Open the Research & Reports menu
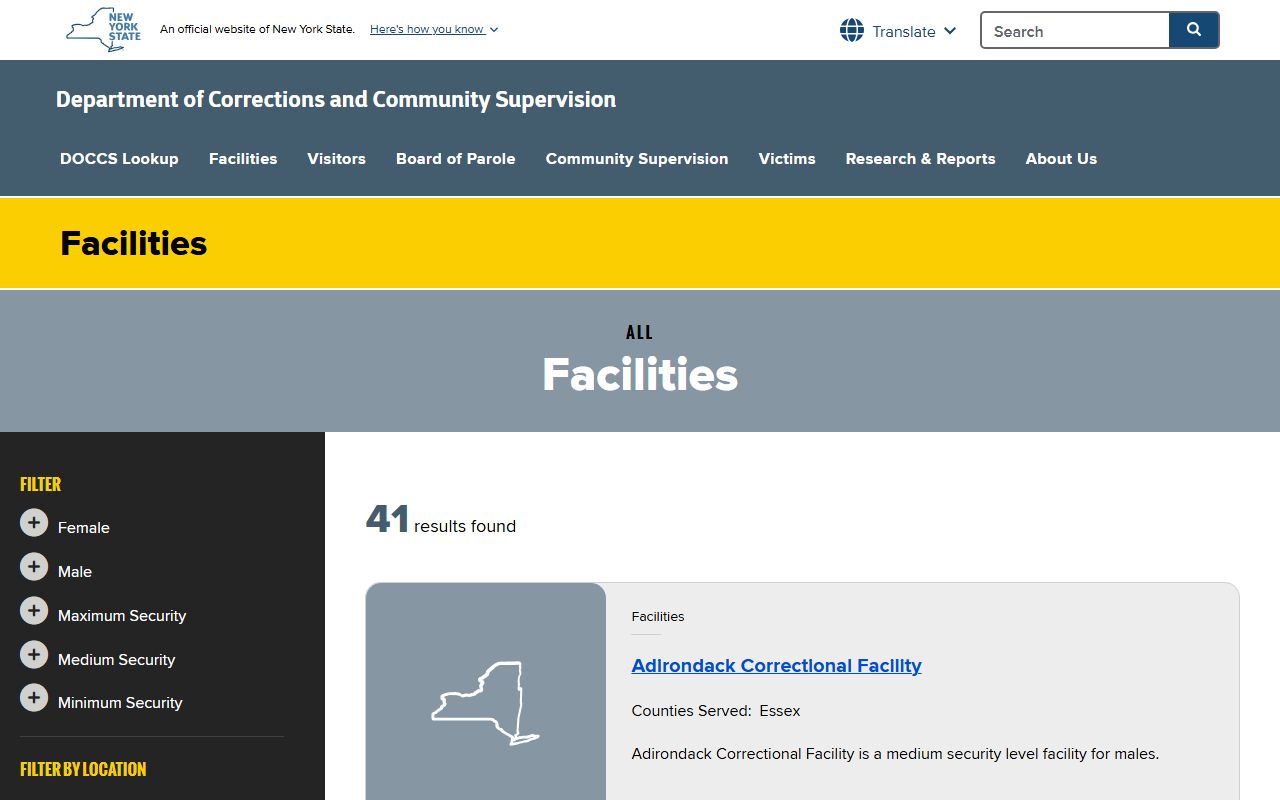 (920, 158)
